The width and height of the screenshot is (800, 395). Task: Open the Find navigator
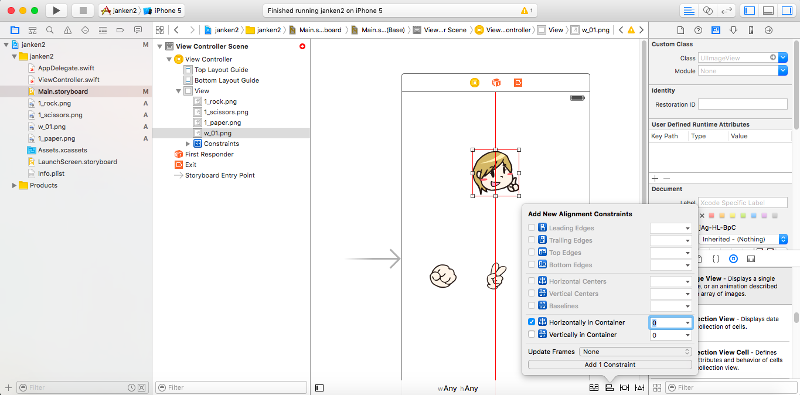(x=49, y=30)
